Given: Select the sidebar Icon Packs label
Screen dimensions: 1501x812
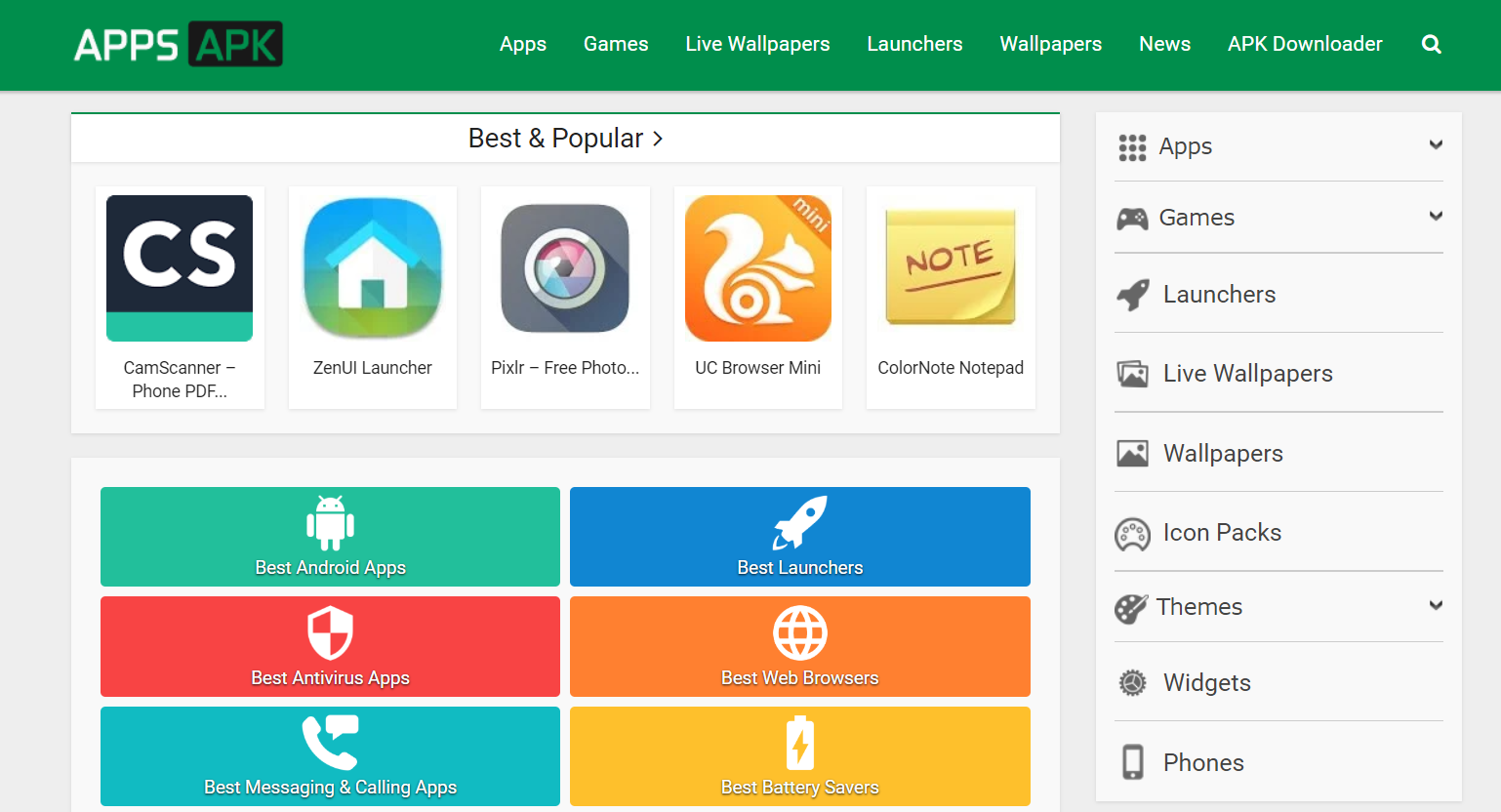Looking at the screenshot, I should coord(1222,533).
